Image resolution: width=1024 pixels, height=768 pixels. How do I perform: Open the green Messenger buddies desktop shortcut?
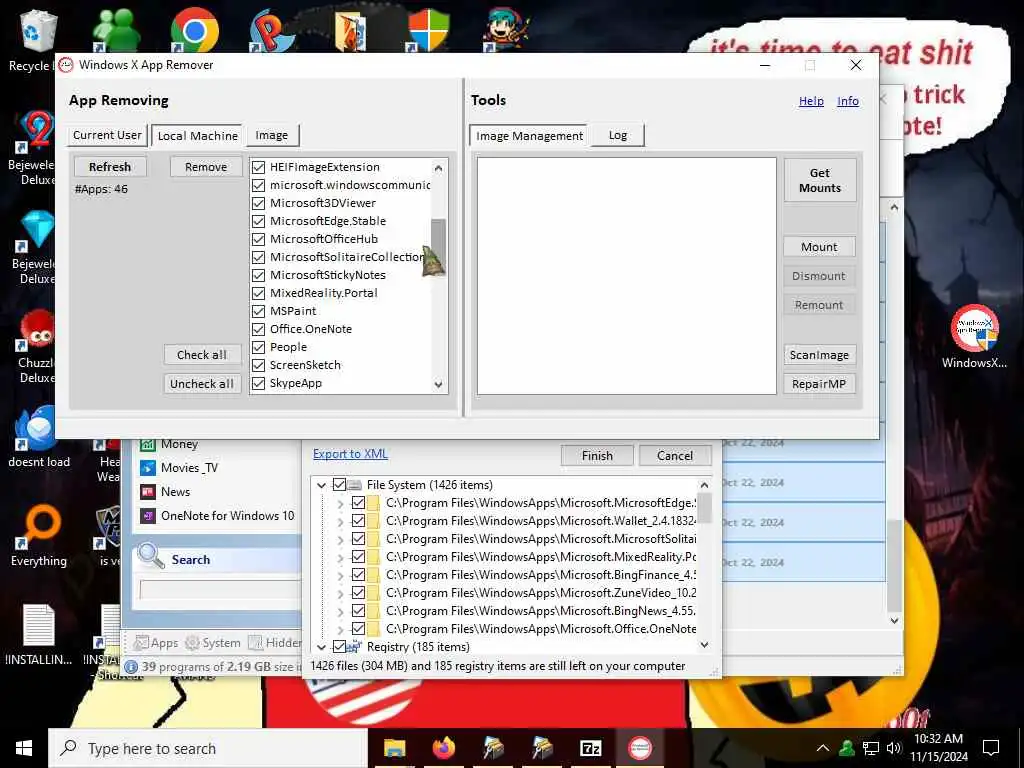[116, 29]
